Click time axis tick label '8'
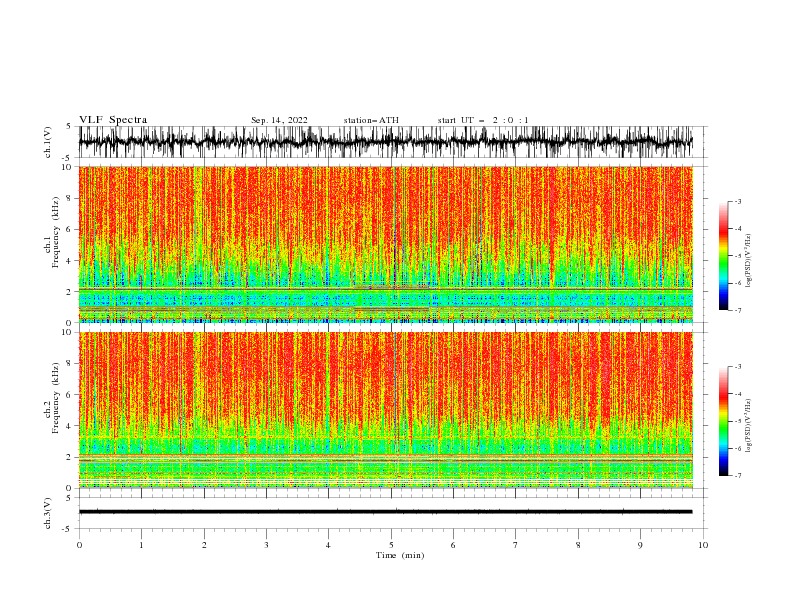The image size is (792, 612). (x=578, y=545)
